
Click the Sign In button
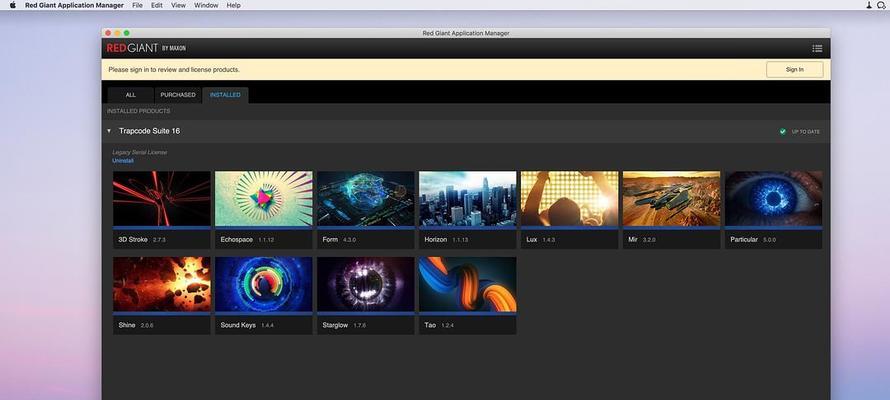tap(795, 69)
